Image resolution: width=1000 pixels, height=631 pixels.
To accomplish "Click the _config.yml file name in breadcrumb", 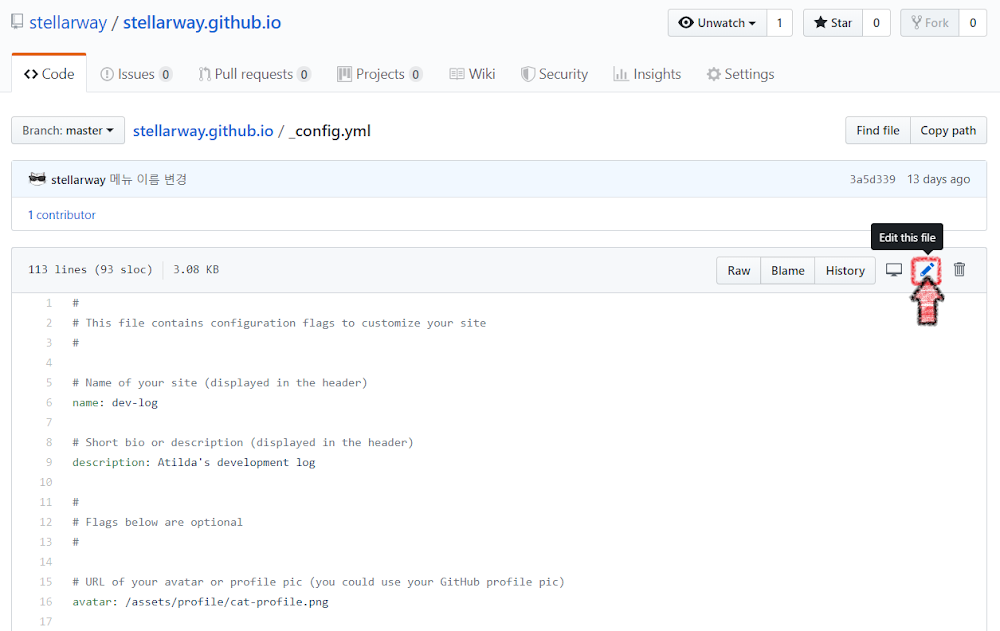I will [x=330, y=131].
